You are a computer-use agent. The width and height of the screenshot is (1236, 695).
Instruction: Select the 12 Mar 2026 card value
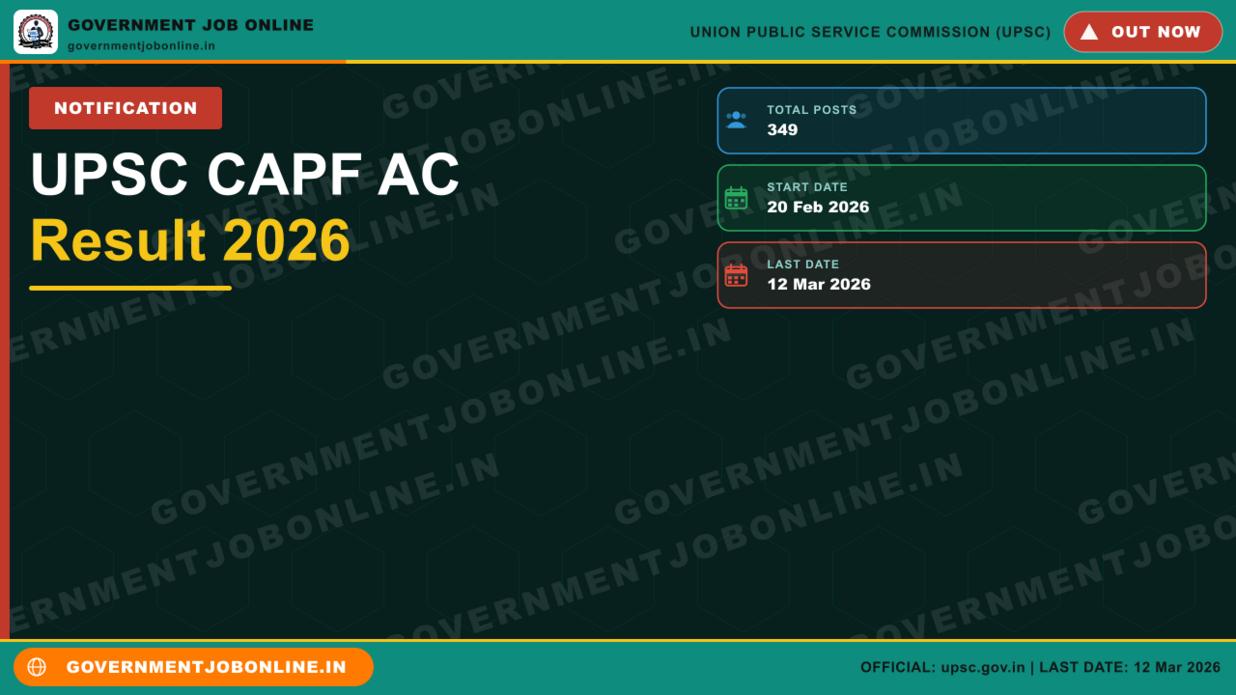coord(819,284)
